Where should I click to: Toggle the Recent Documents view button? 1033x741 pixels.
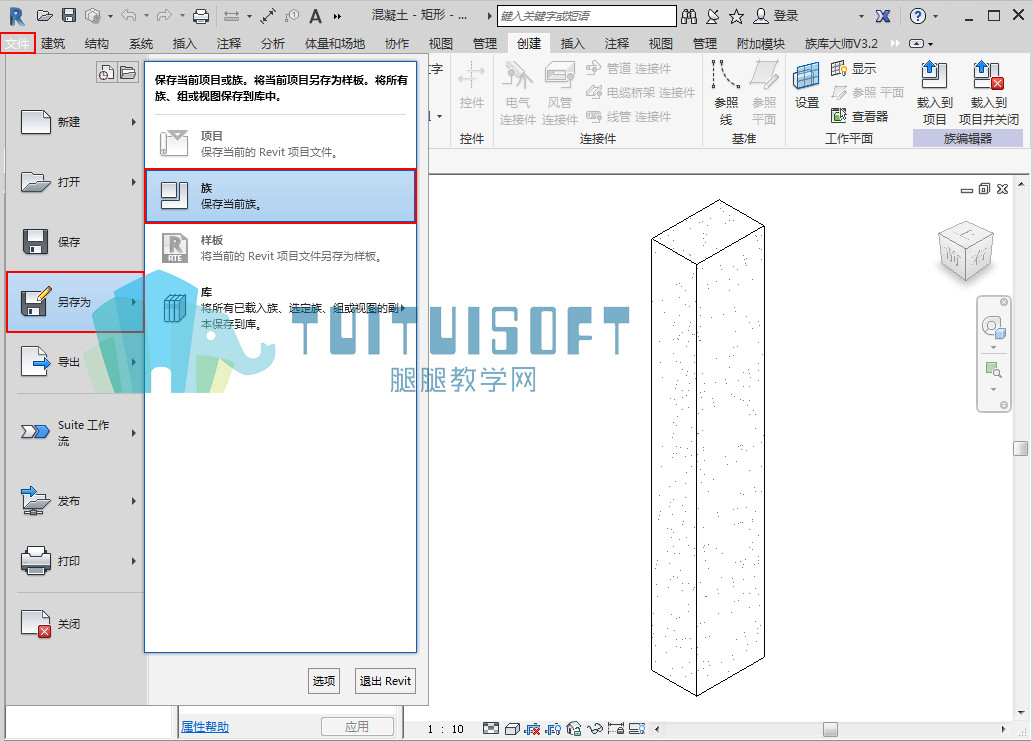(106, 72)
